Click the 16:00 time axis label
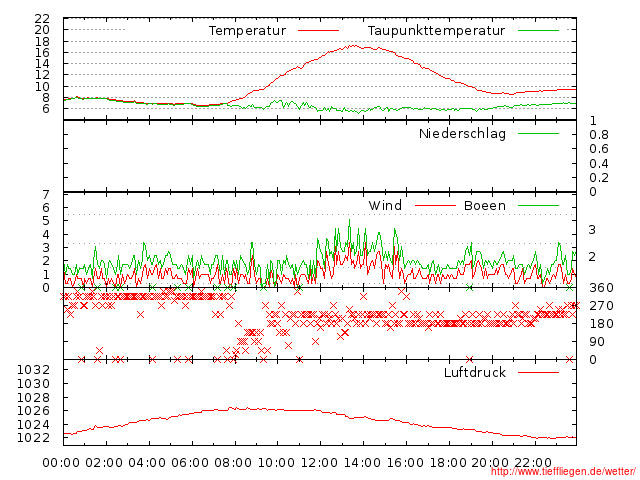Viewport: 640px width, 480px height. pyautogui.click(x=405, y=463)
